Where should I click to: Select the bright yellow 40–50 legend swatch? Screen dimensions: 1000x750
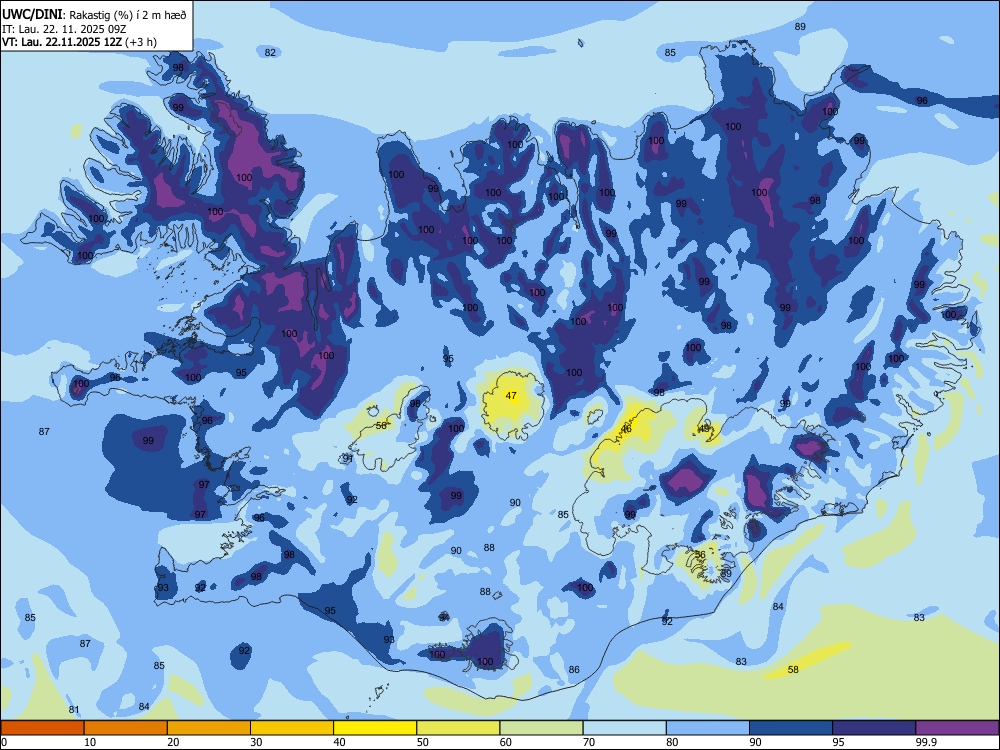click(x=375, y=728)
